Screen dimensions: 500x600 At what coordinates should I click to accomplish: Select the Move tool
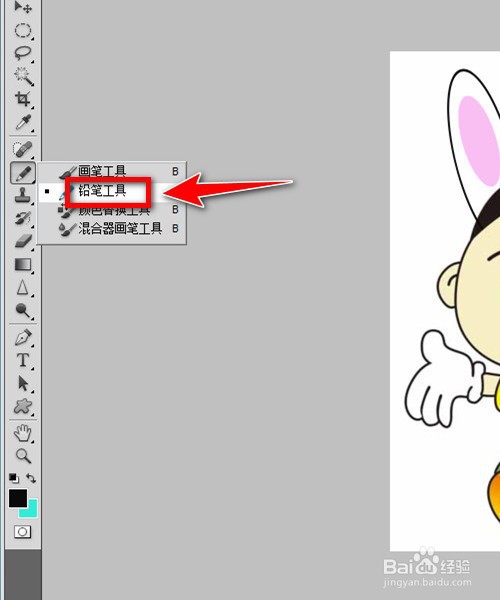pyautogui.click(x=23, y=7)
